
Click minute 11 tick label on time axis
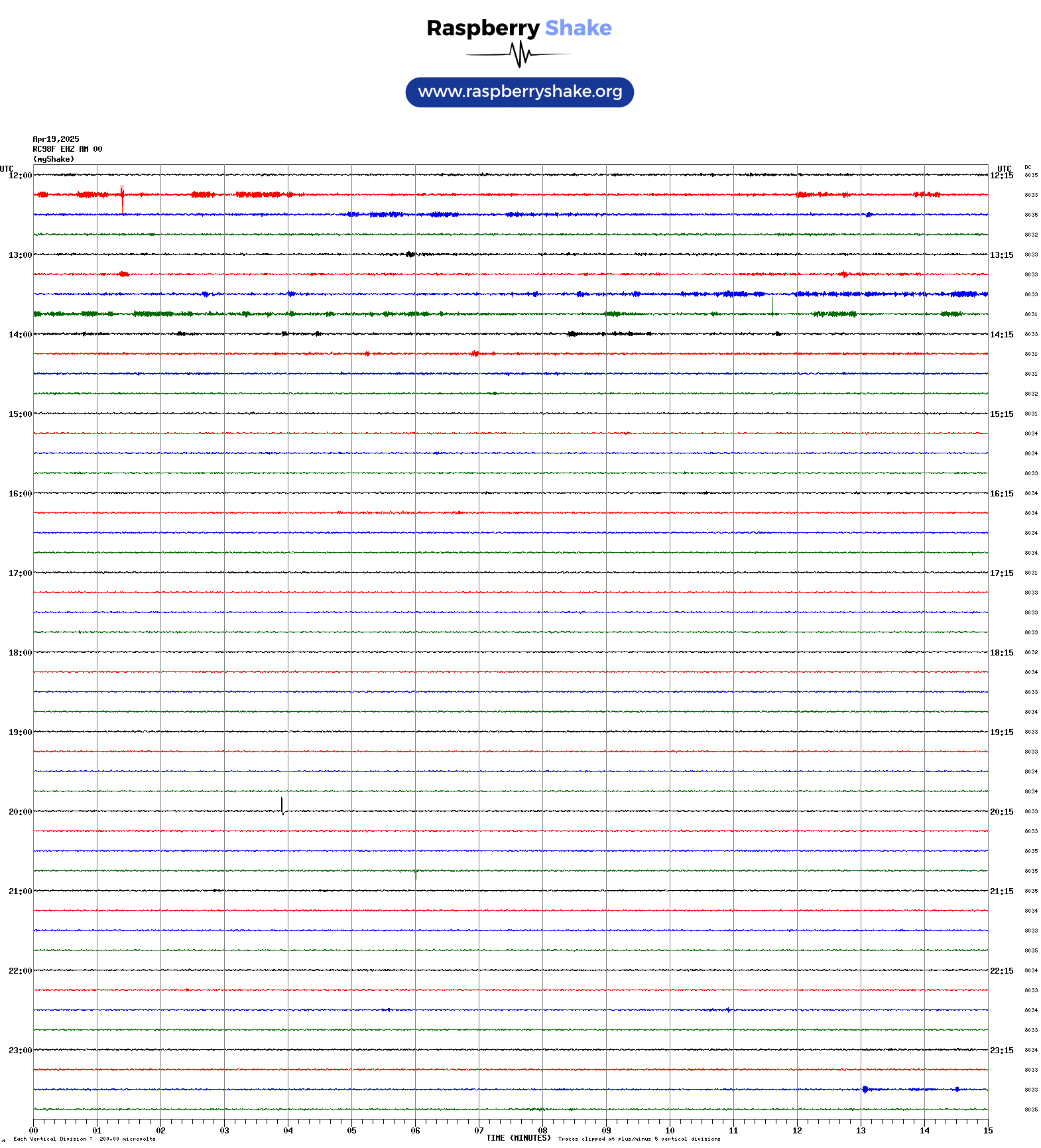coord(733,1131)
